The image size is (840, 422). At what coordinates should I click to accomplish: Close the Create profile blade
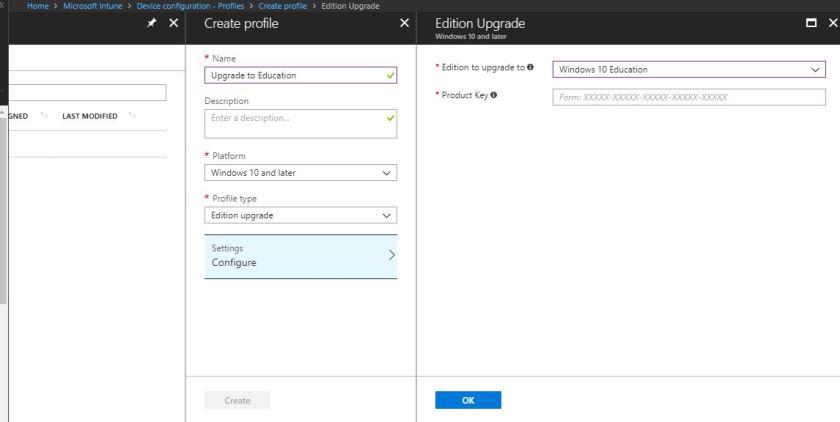coord(404,23)
